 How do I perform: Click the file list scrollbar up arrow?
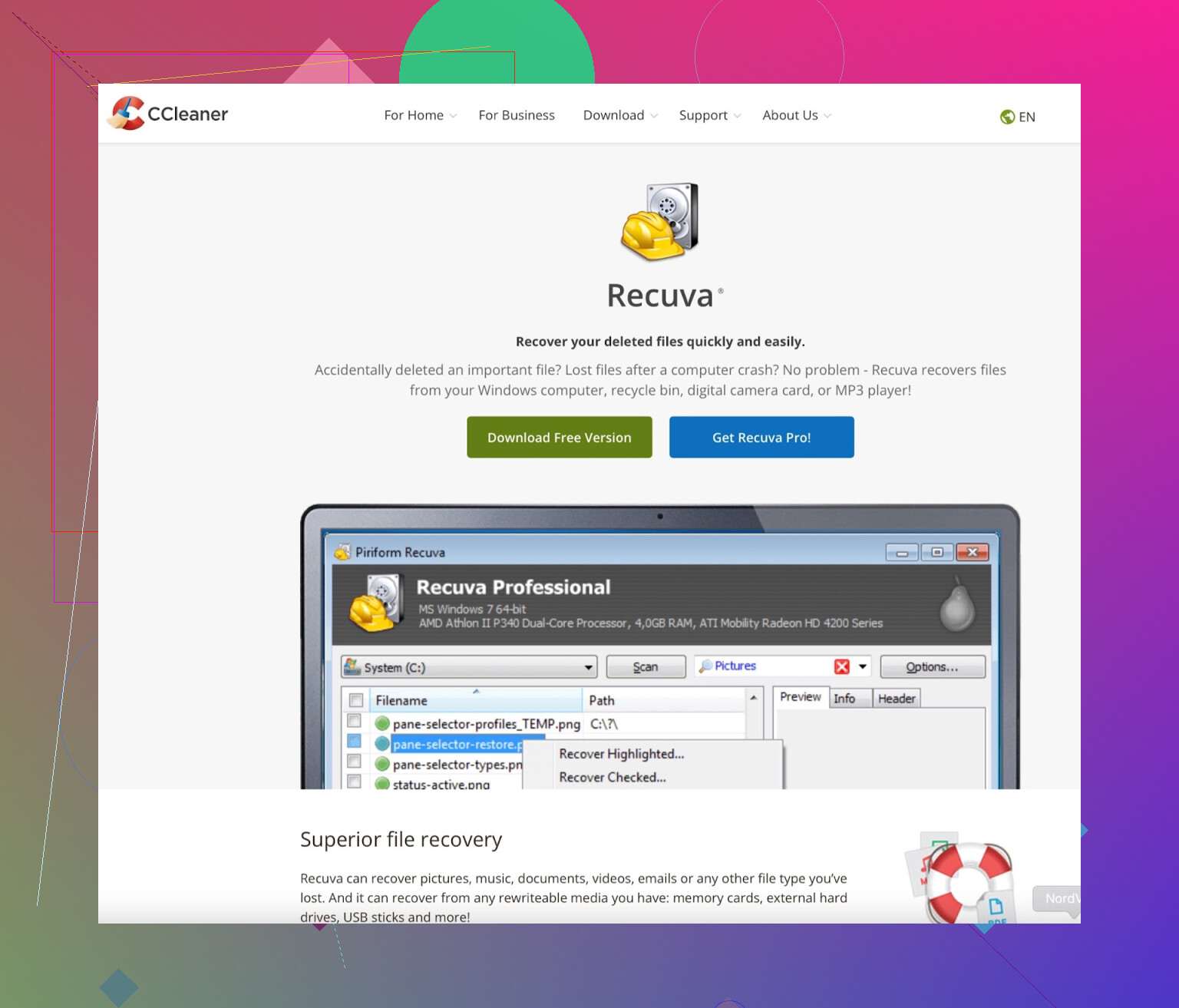tap(754, 697)
